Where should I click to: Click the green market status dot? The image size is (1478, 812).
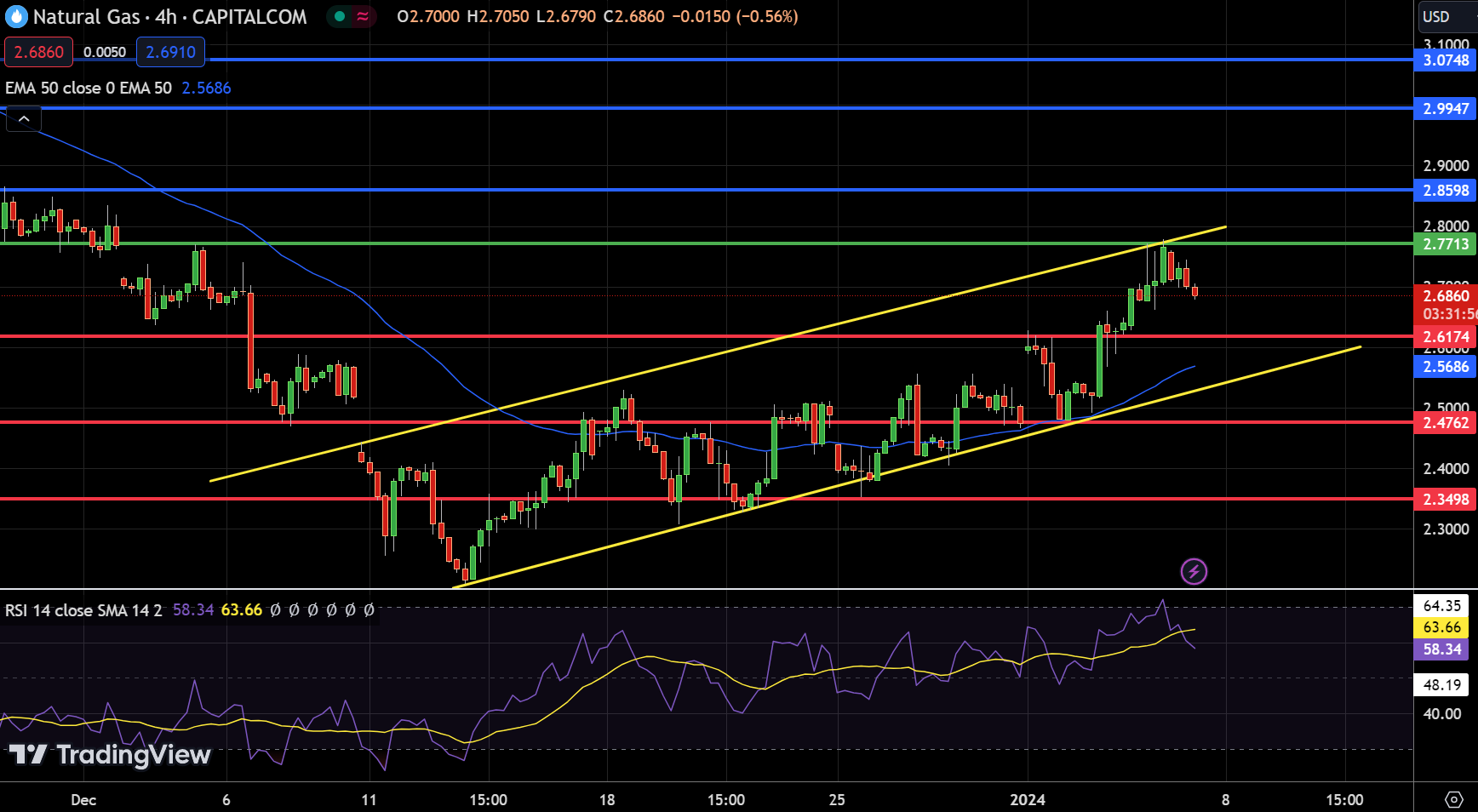coord(340,16)
